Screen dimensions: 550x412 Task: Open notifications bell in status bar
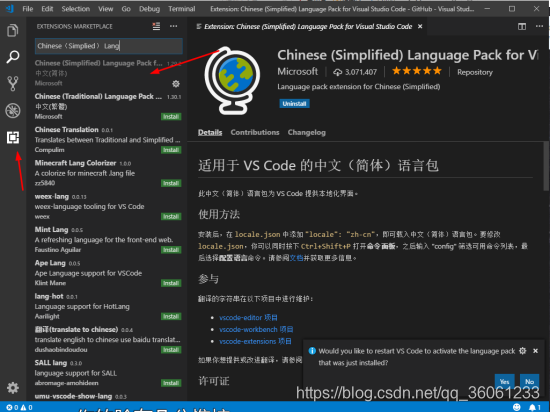pyautogui.click(x=535, y=407)
